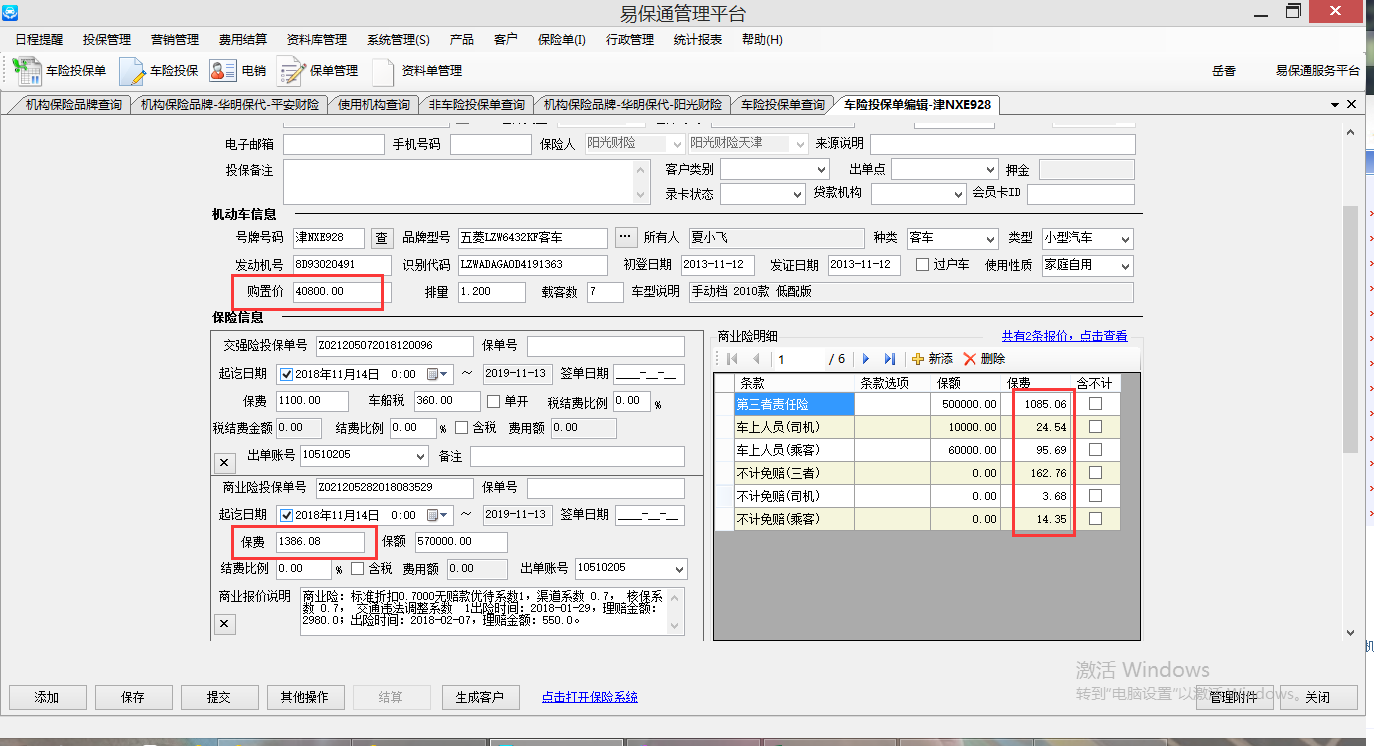This screenshot has height=746, width=1374.
Task: Go to next record in 商业险明细 navigator
Action: click(x=866, y=359)
